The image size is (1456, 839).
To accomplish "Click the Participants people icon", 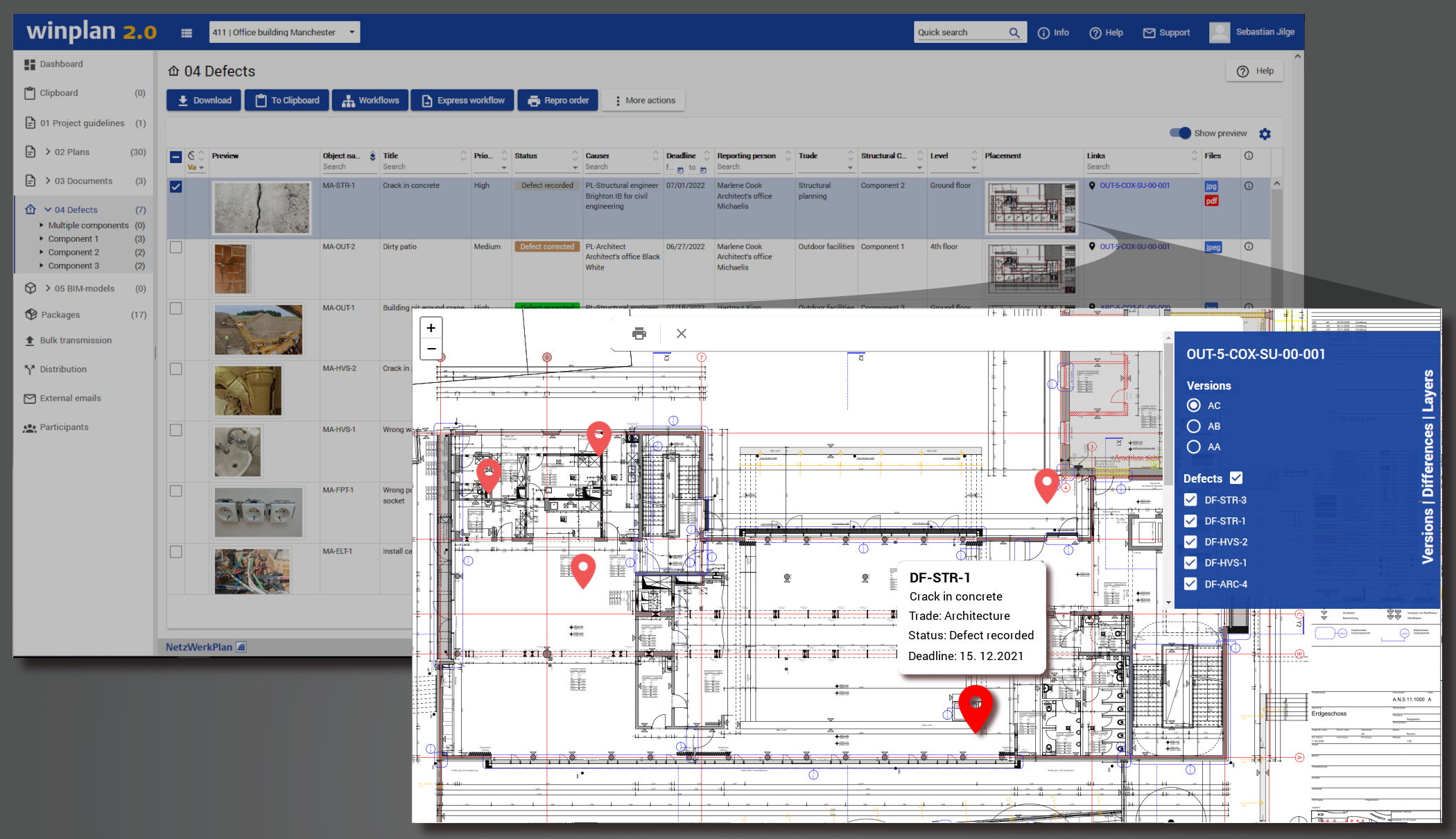I will [30, 428].
